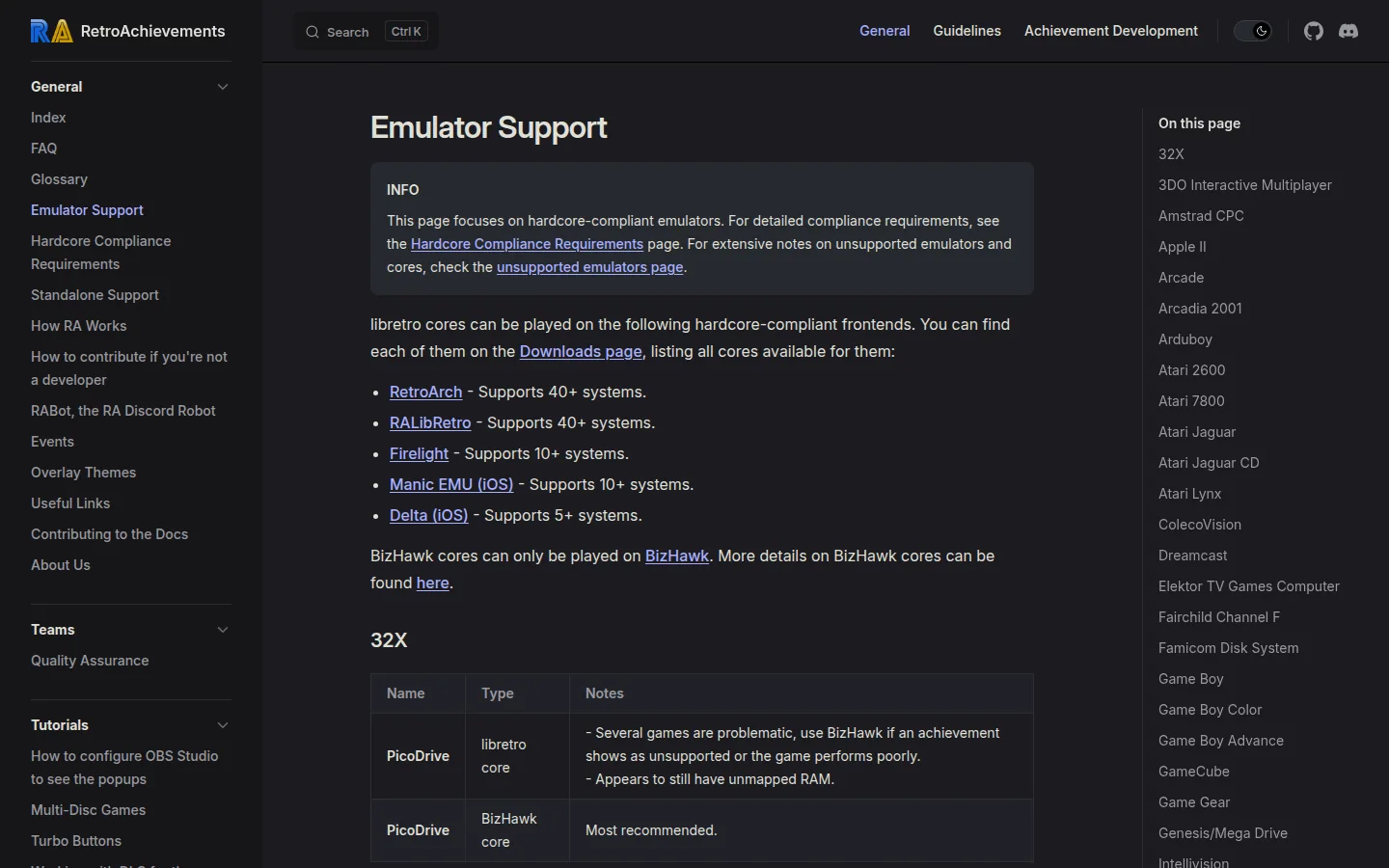Open the Manic EMU (iOS) link
The width and height of the screenshot is (1389, 868).
pyautogui.click(x=451, y=484)
